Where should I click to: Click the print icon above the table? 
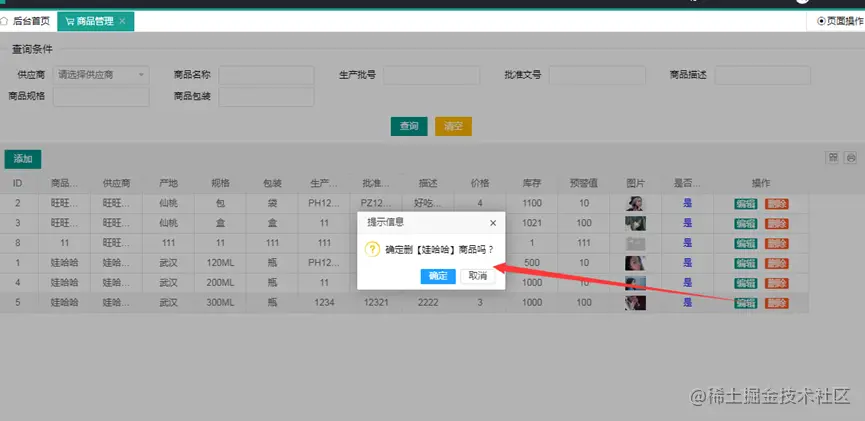coord(851,158)
